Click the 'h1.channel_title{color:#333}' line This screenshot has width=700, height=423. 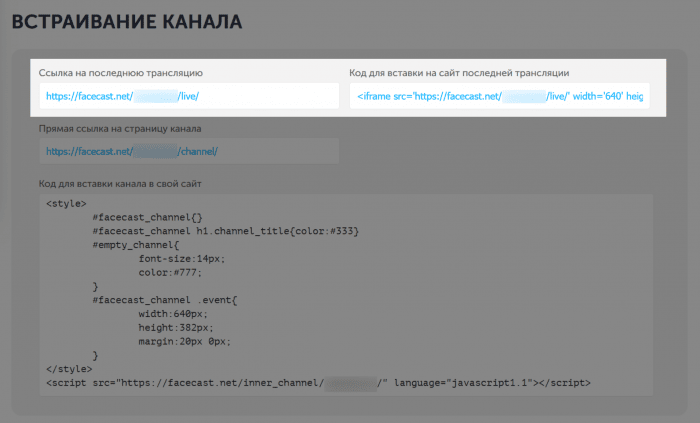[x=225, y=231]
